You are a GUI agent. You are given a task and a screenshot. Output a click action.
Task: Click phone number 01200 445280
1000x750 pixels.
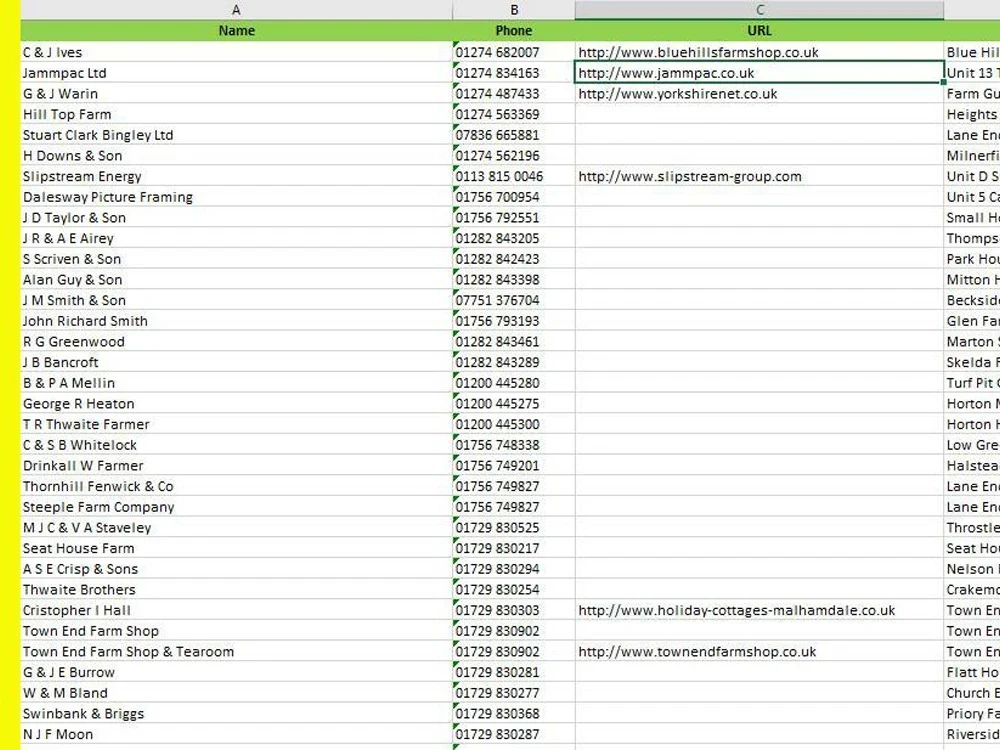tap(513, 383)
